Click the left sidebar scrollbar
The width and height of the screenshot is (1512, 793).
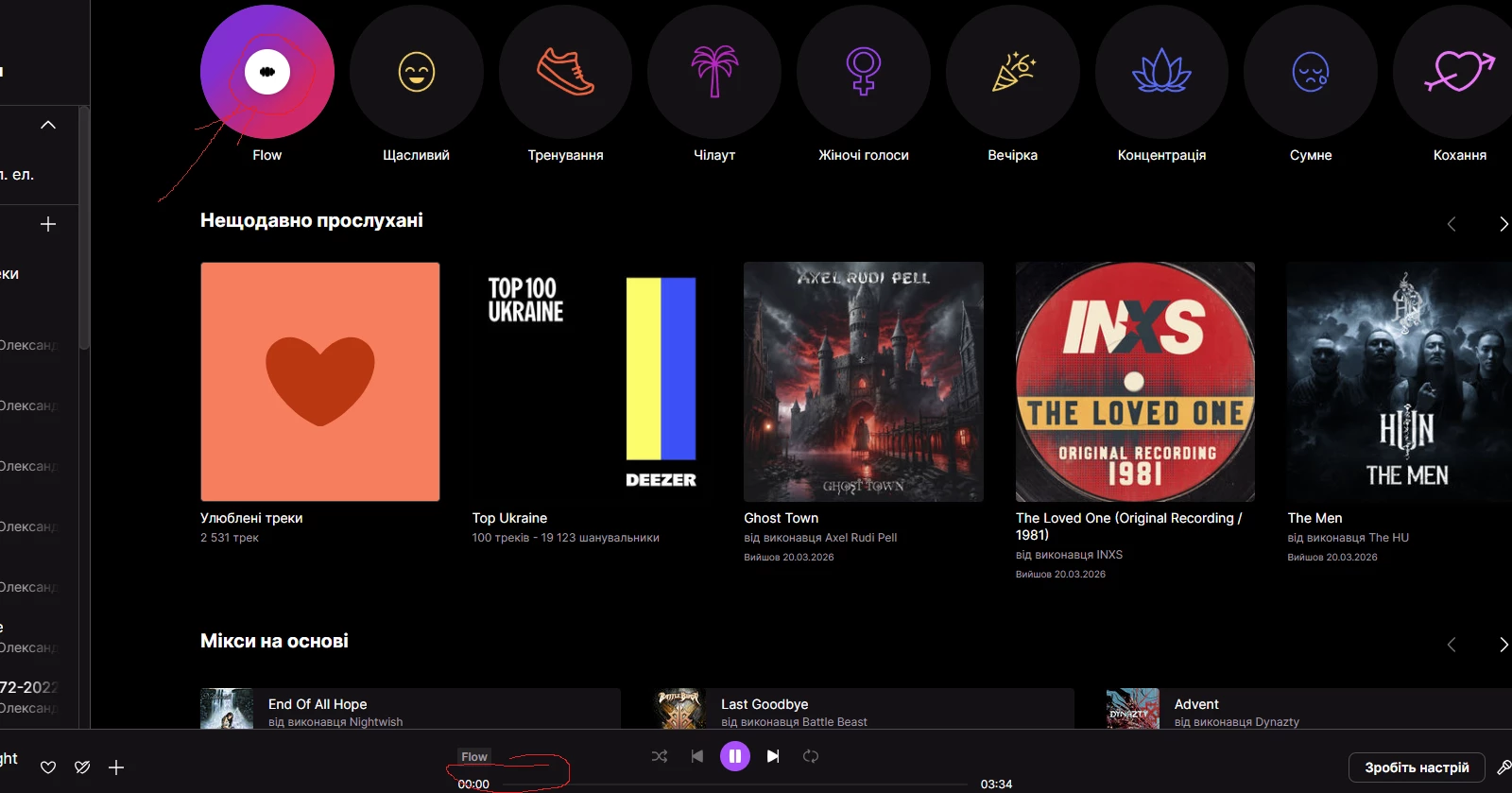tap(84, 227)
